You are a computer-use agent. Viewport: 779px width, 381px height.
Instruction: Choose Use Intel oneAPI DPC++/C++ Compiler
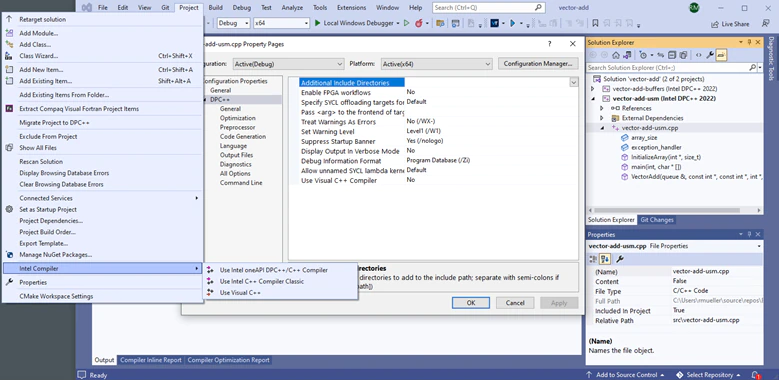tap(273, 270)
